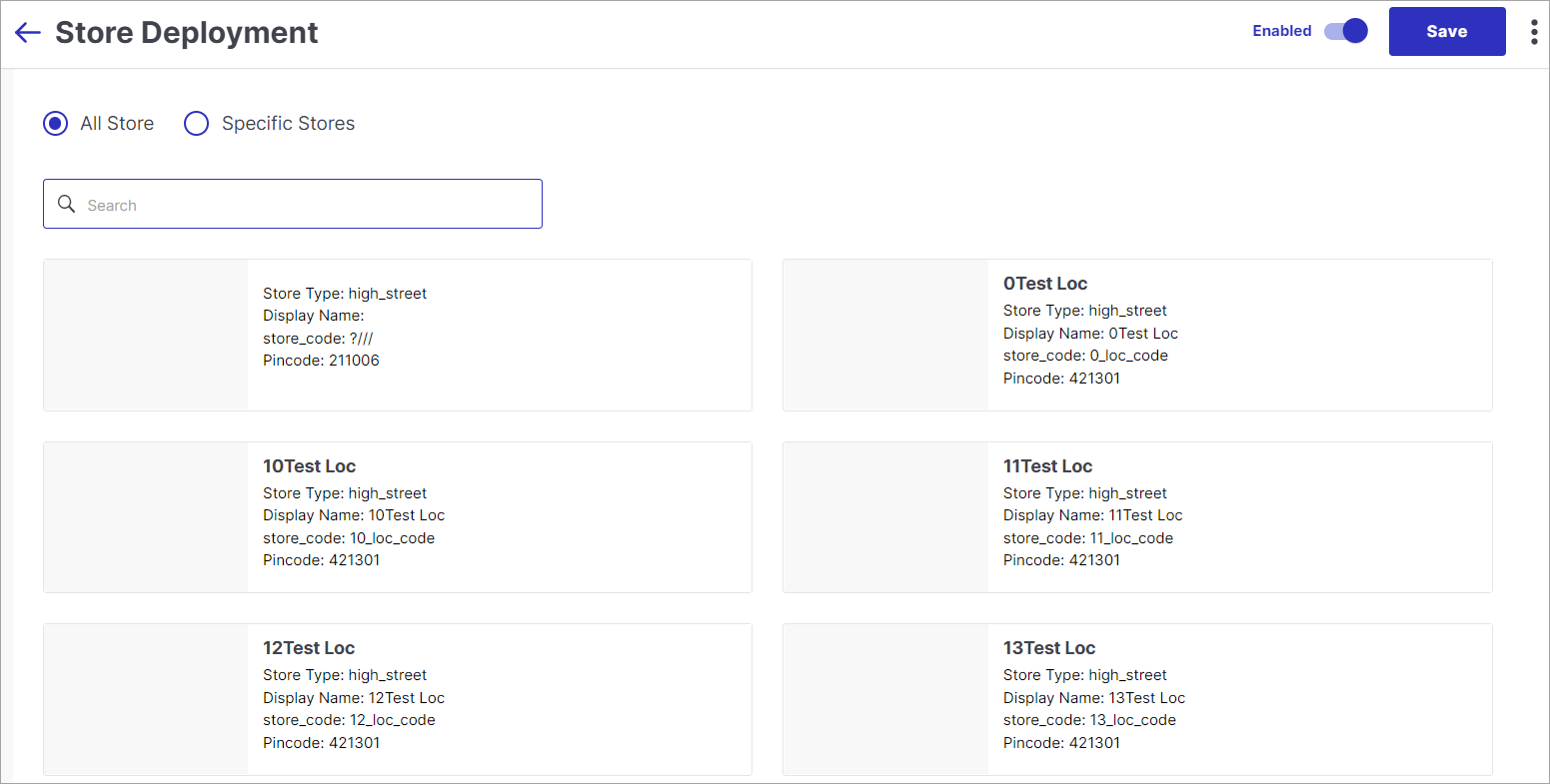Click the store_code: ?/// text

pyautogui.click(x=318, y=339)
